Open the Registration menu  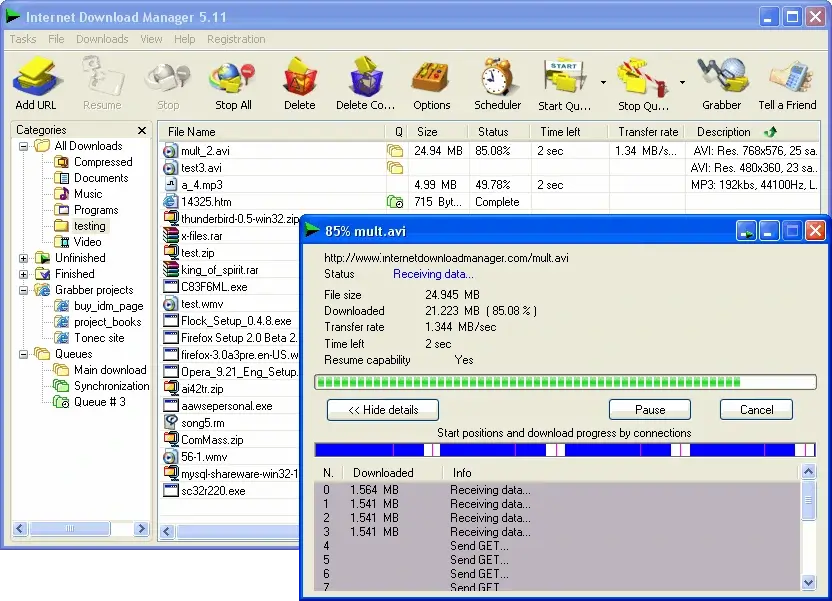point(236,39)
